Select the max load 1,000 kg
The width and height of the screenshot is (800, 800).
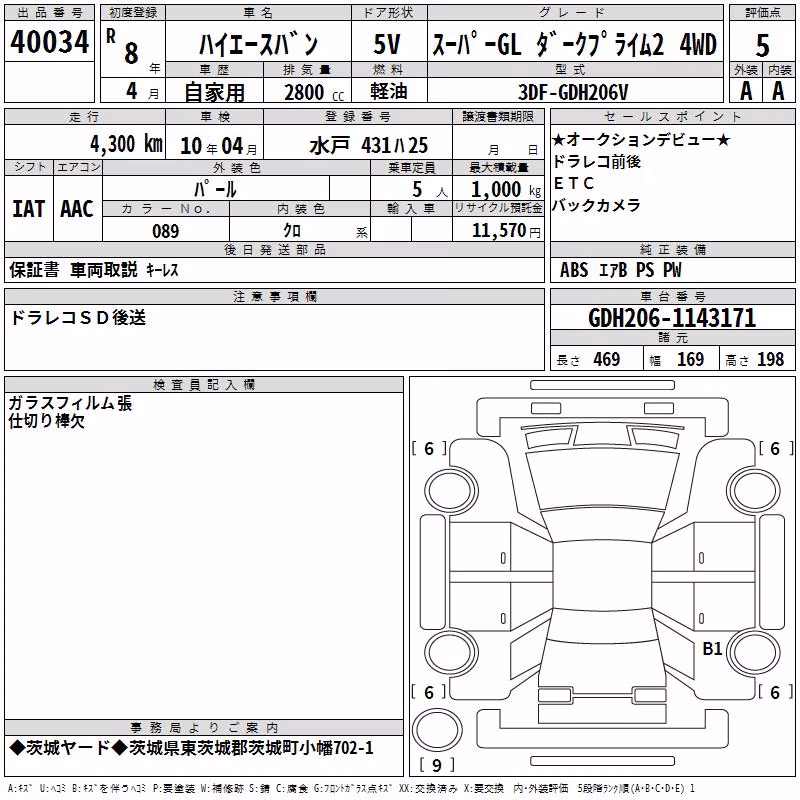(x=506, y=189)
